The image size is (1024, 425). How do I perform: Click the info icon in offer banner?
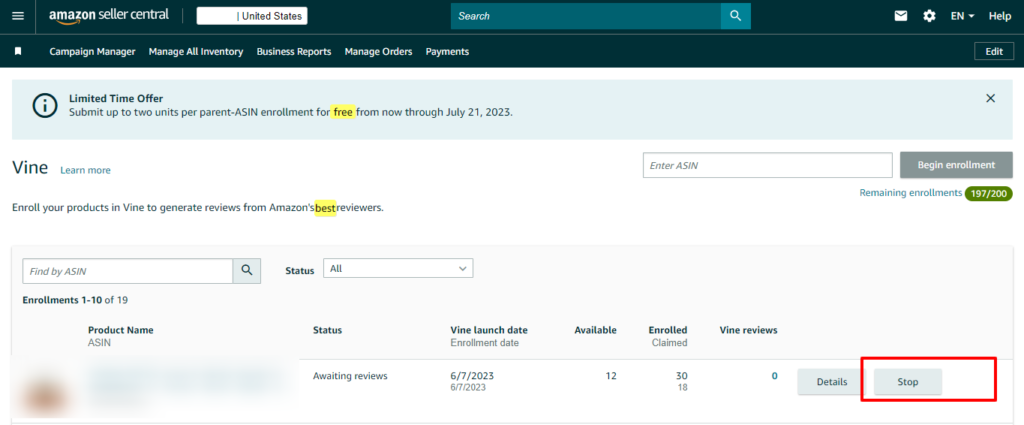pyautogui.click(x=44, y=105)
